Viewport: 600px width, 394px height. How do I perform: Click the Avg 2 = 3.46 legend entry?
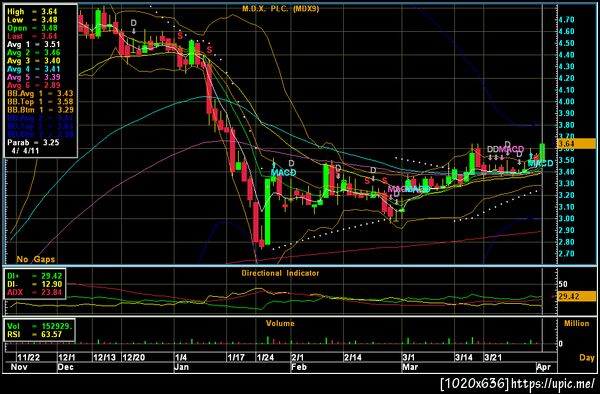[x=34, y=52]
